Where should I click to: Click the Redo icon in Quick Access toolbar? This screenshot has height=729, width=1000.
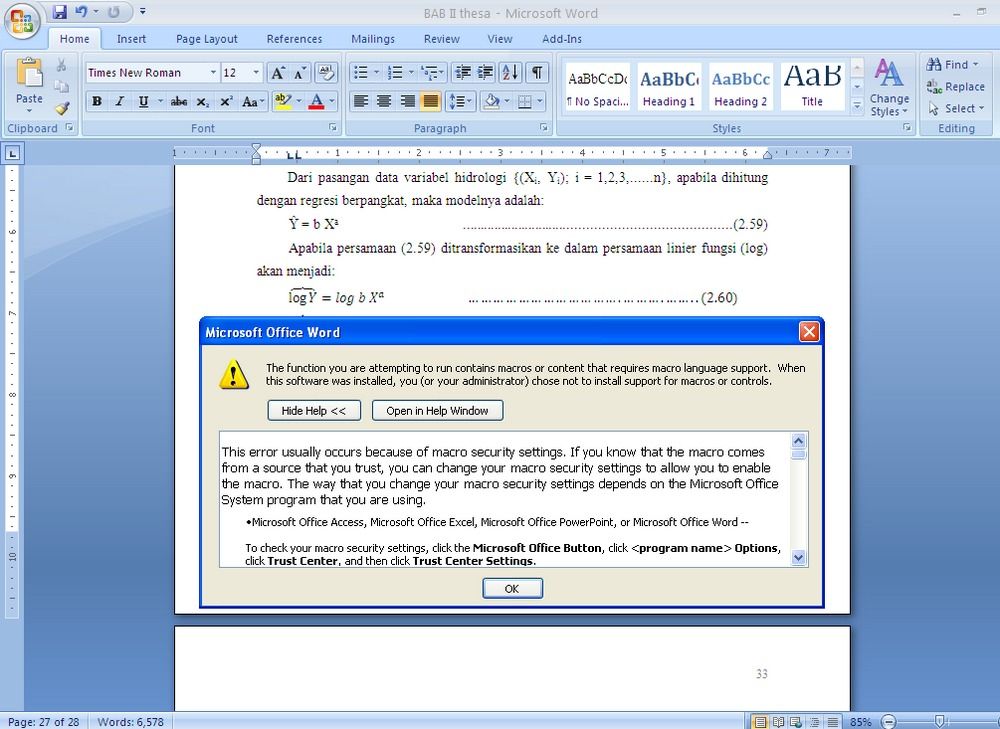coord(114,11)
